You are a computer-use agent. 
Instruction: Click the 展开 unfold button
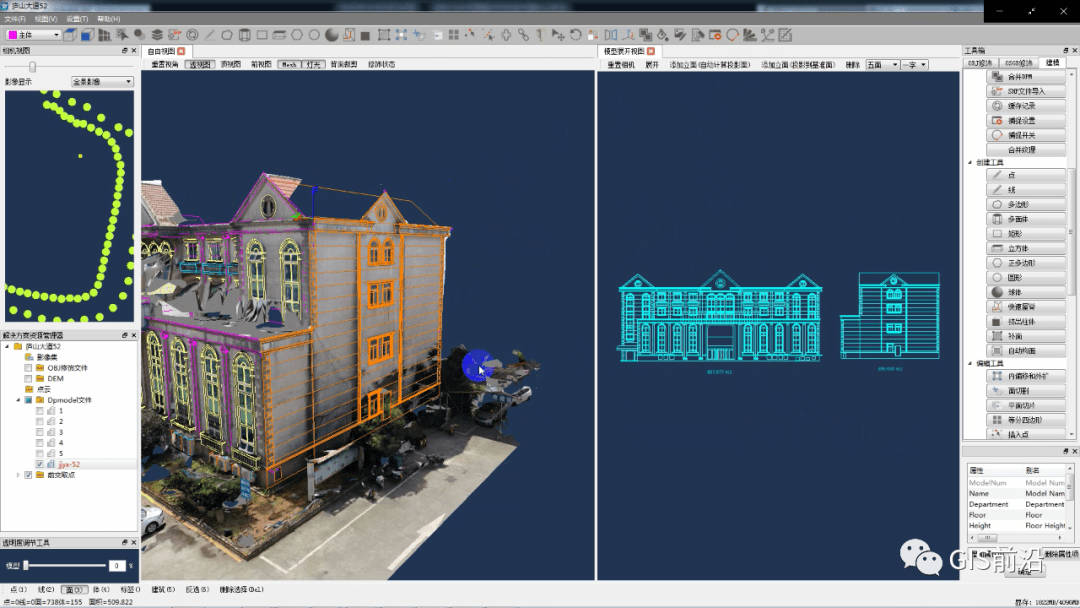[652, 65]
